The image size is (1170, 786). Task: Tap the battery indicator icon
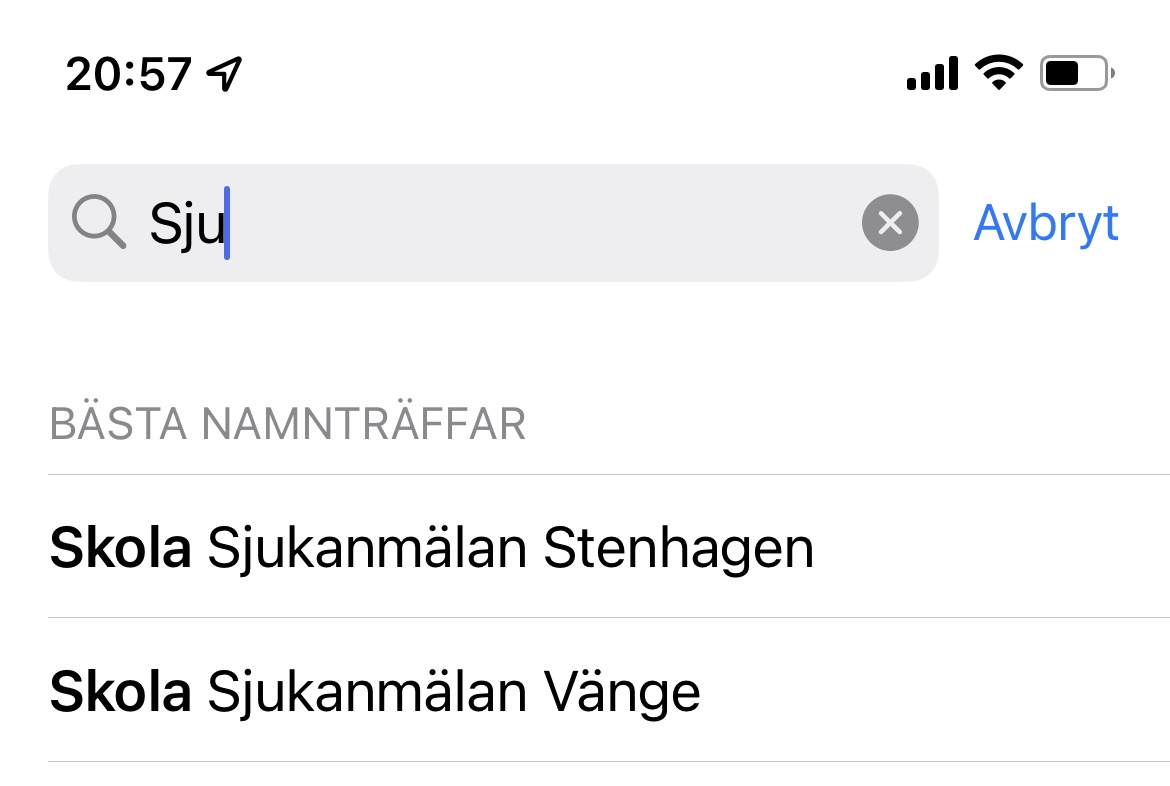point(1077,73)
